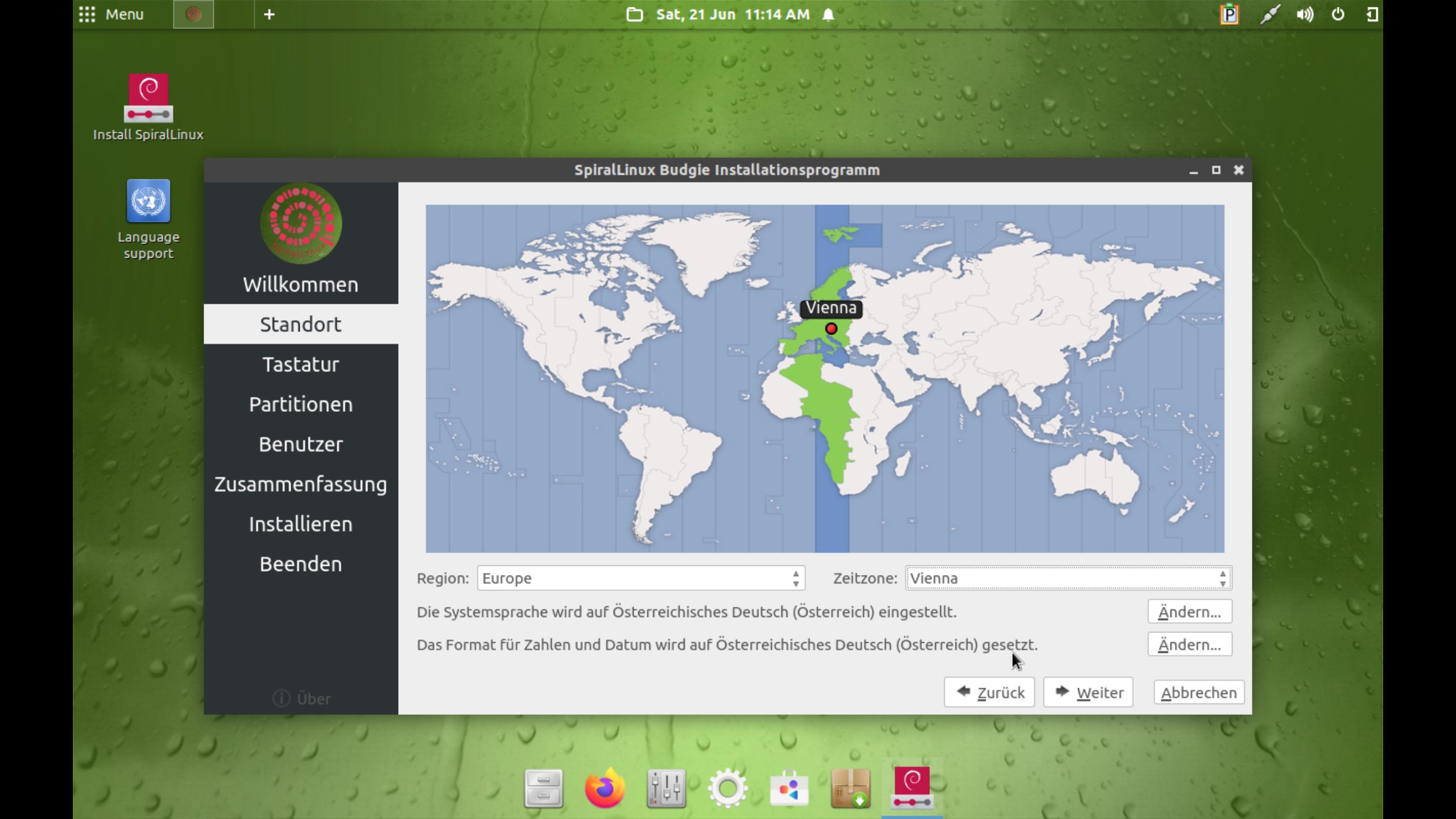Cancel installation with Abbrechen
Image resolution: width=1456 pixels, height=819 pixels.
(1198, 692)
